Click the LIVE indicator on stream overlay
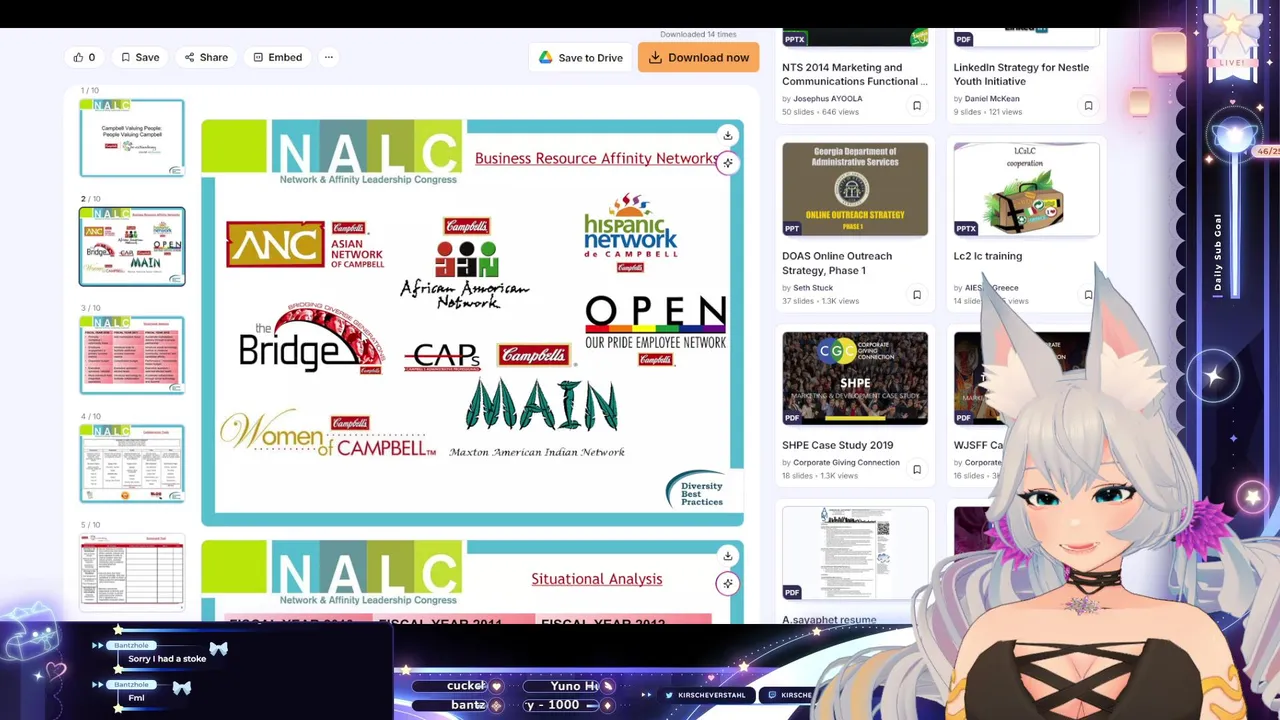 [1233, 62]
